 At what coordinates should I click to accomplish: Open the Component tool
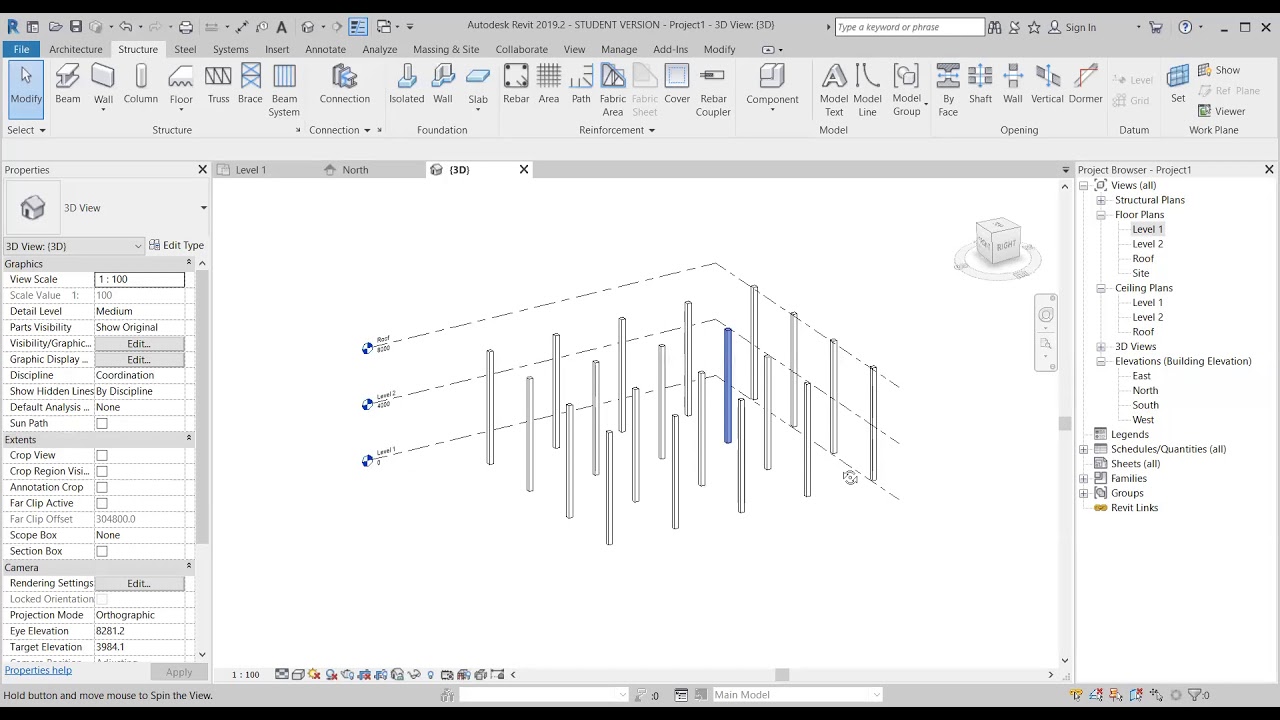[772, 85]
